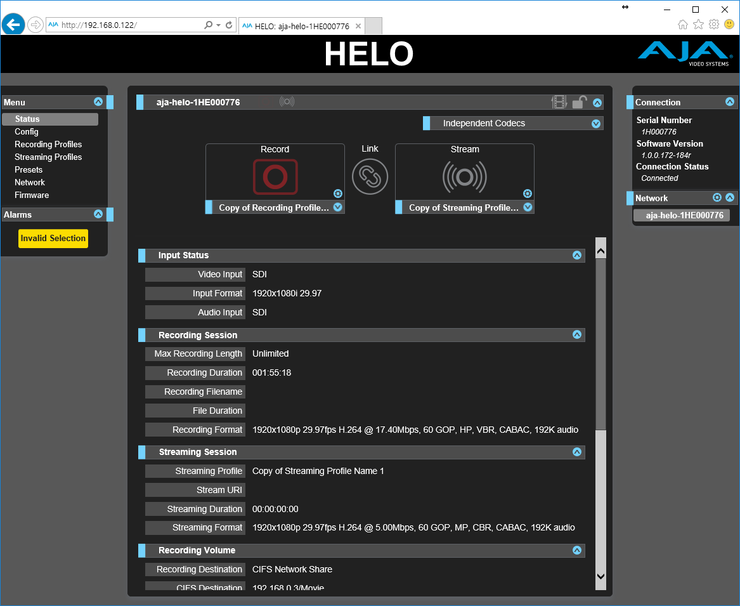This screenshot has width=740, height=606.
Task: Open Streaming Profiles menu item
Action: coord(48,157)
